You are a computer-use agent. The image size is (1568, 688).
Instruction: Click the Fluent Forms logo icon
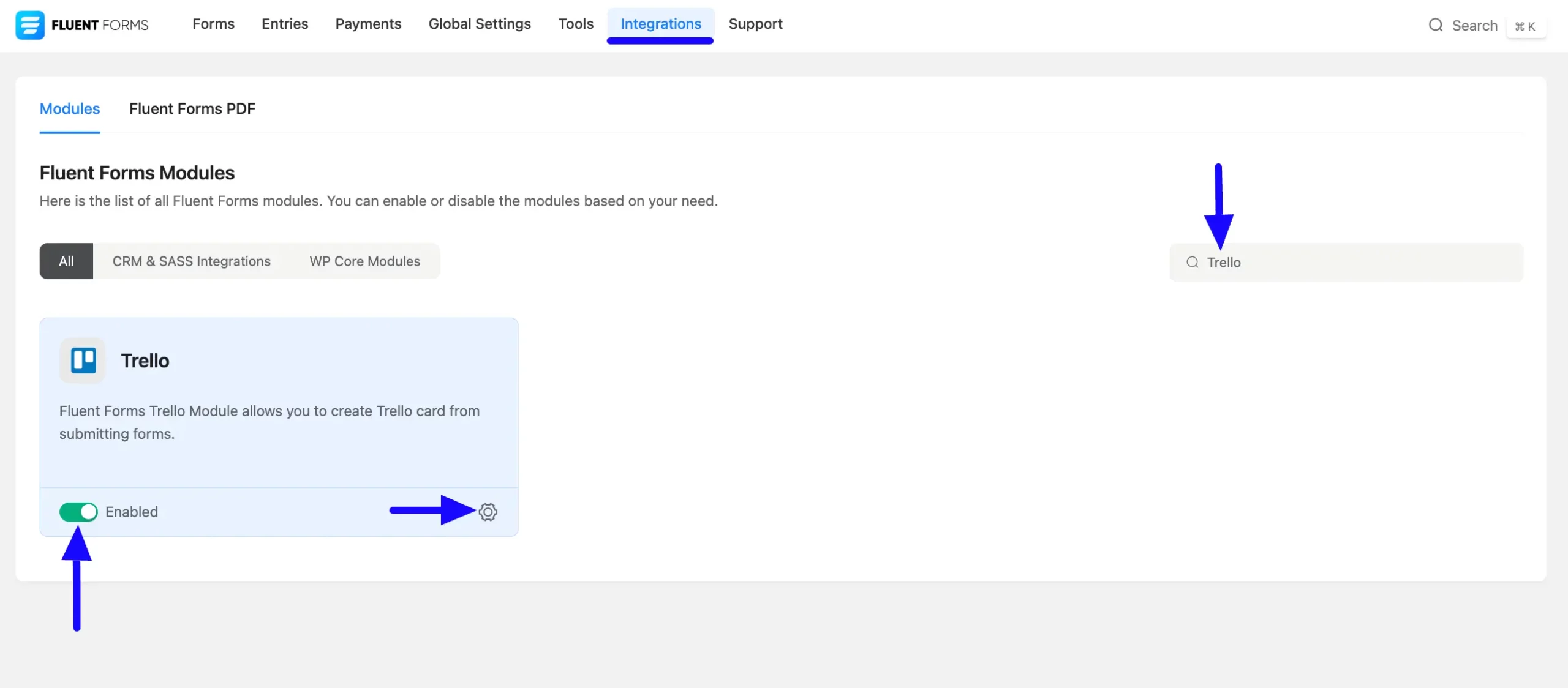29,24
